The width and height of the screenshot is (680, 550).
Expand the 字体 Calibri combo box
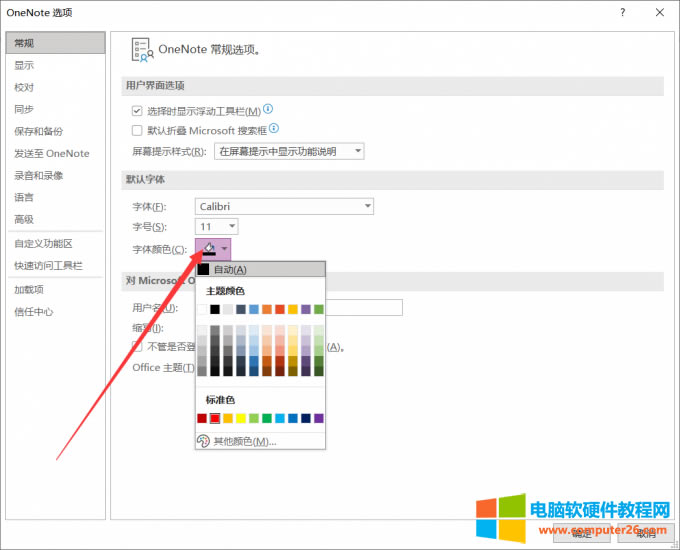[x=284, y=206]
